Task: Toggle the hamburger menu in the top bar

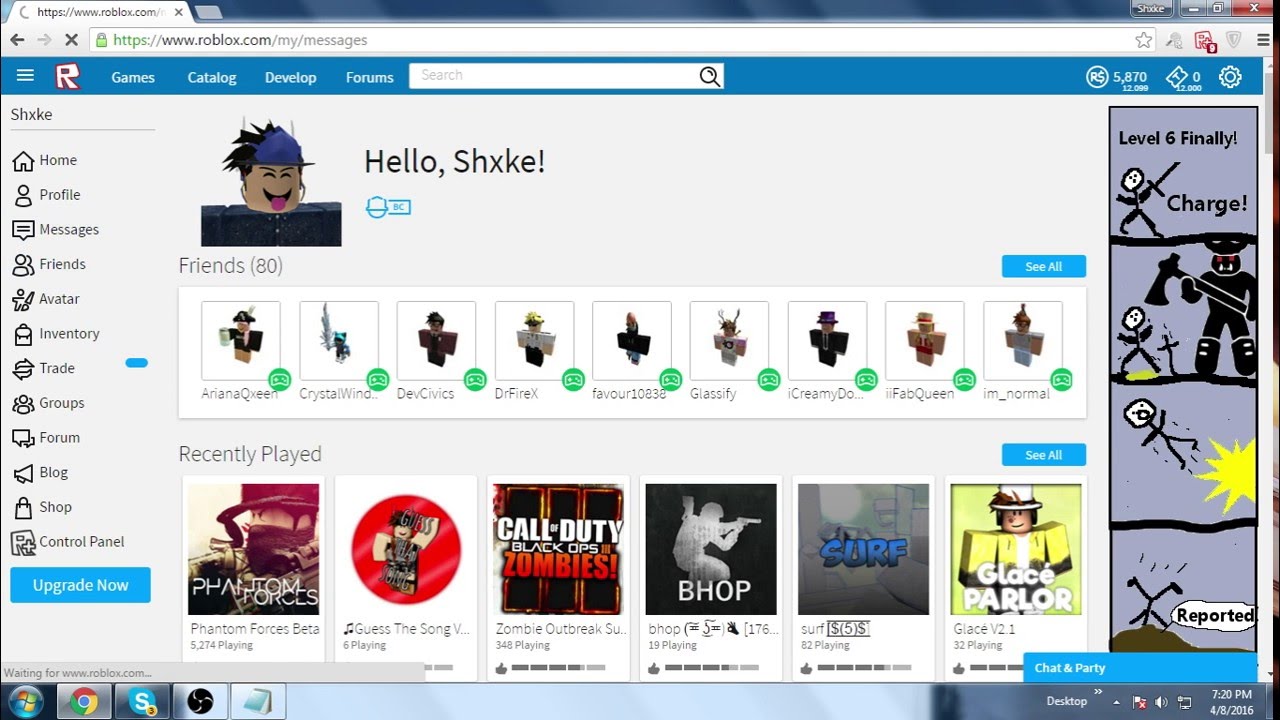Action: tap(25, 75)
